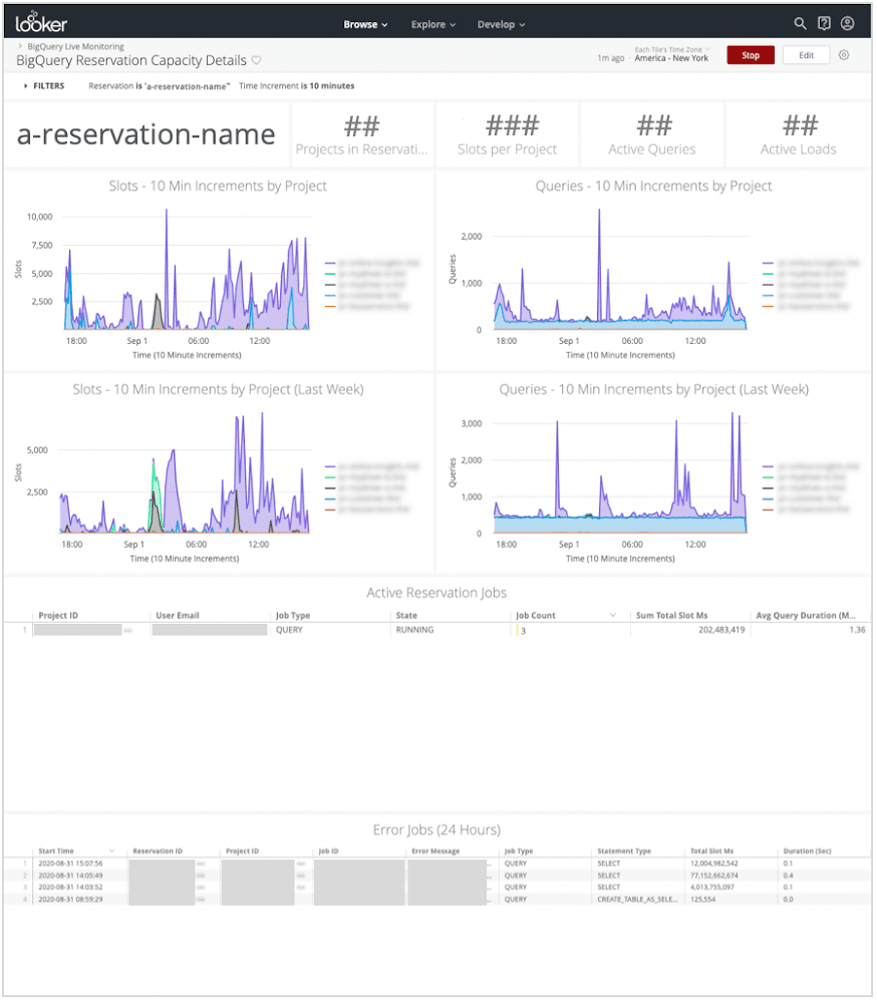
Task: Favorite the dashboard with heart icon
Action: 256,61
